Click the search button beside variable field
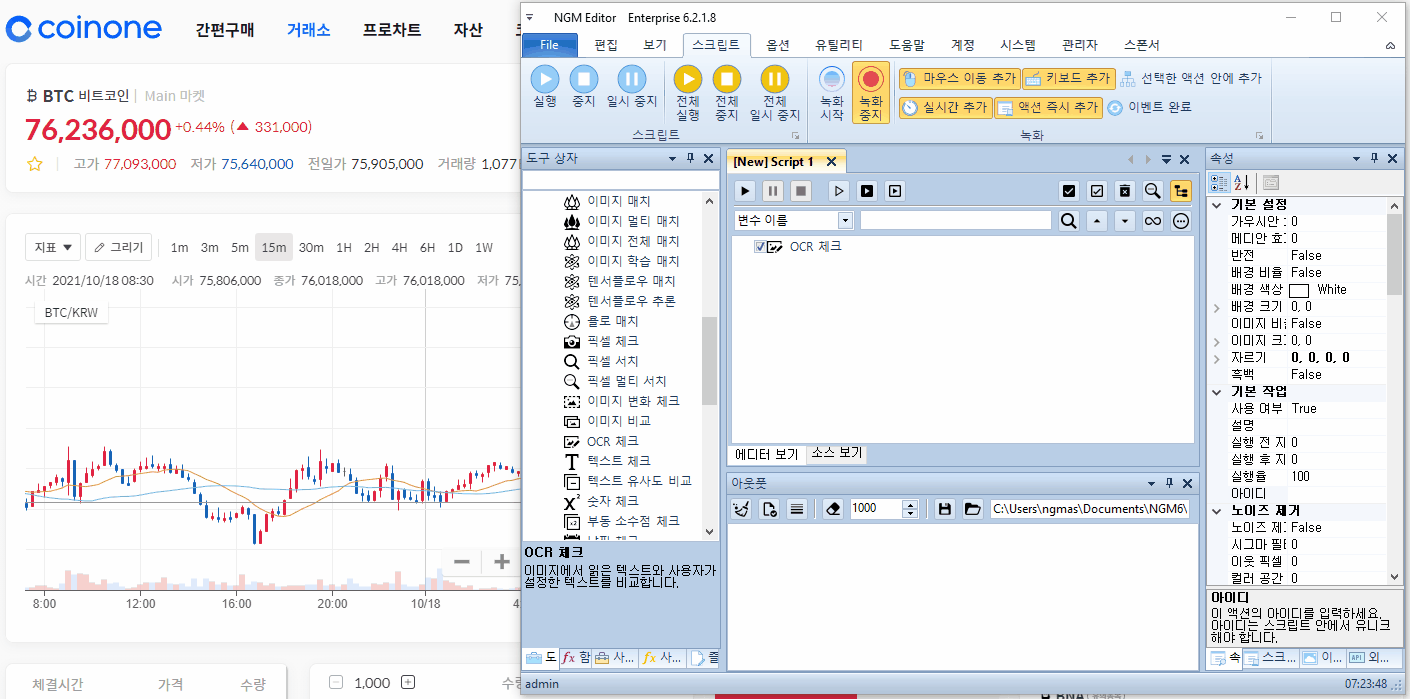Image resolution: width=1410 pixels, height=699 pixels. coord(1069,221)
